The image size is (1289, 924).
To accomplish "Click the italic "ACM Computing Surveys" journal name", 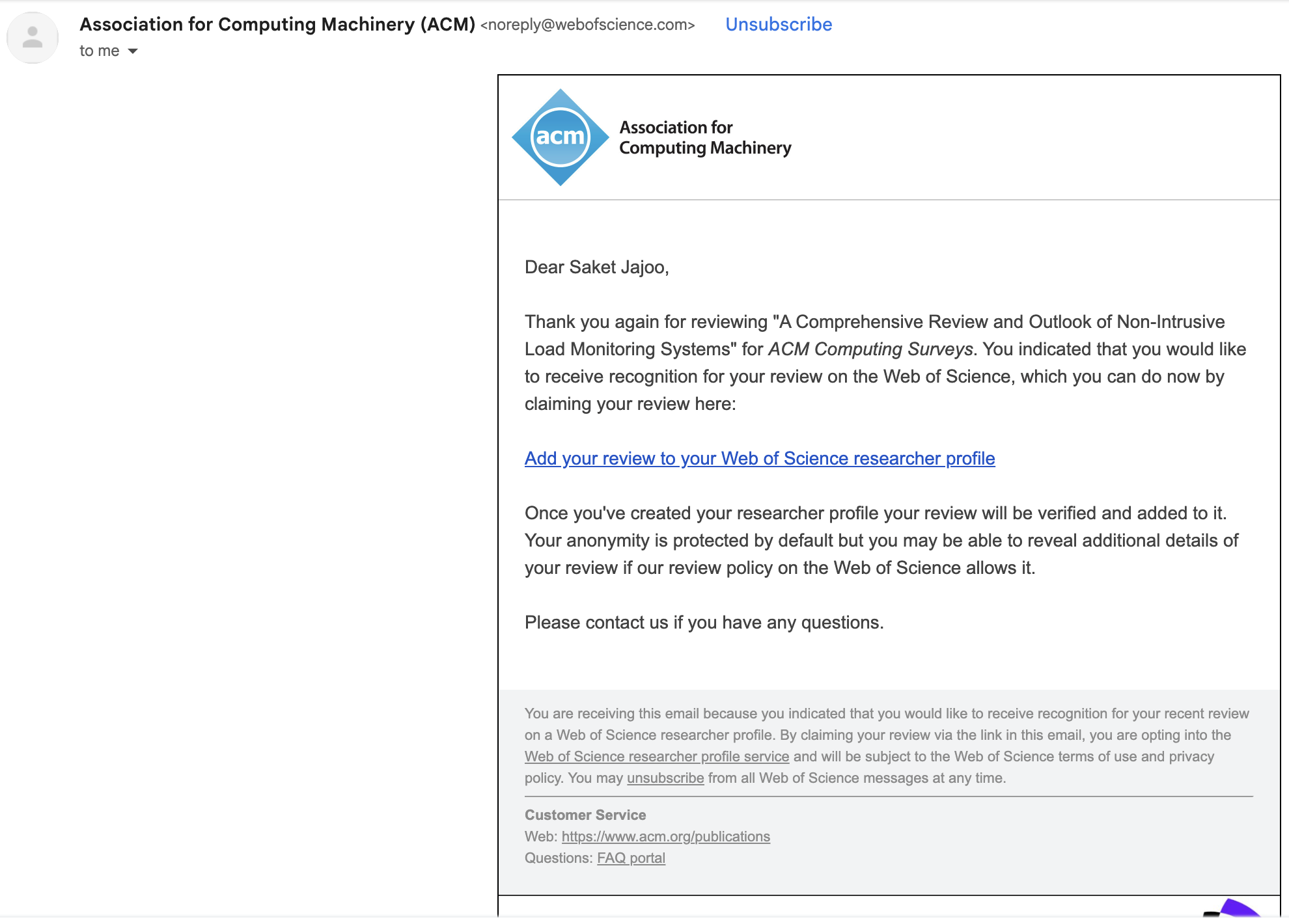I will [x=870, y=349].
